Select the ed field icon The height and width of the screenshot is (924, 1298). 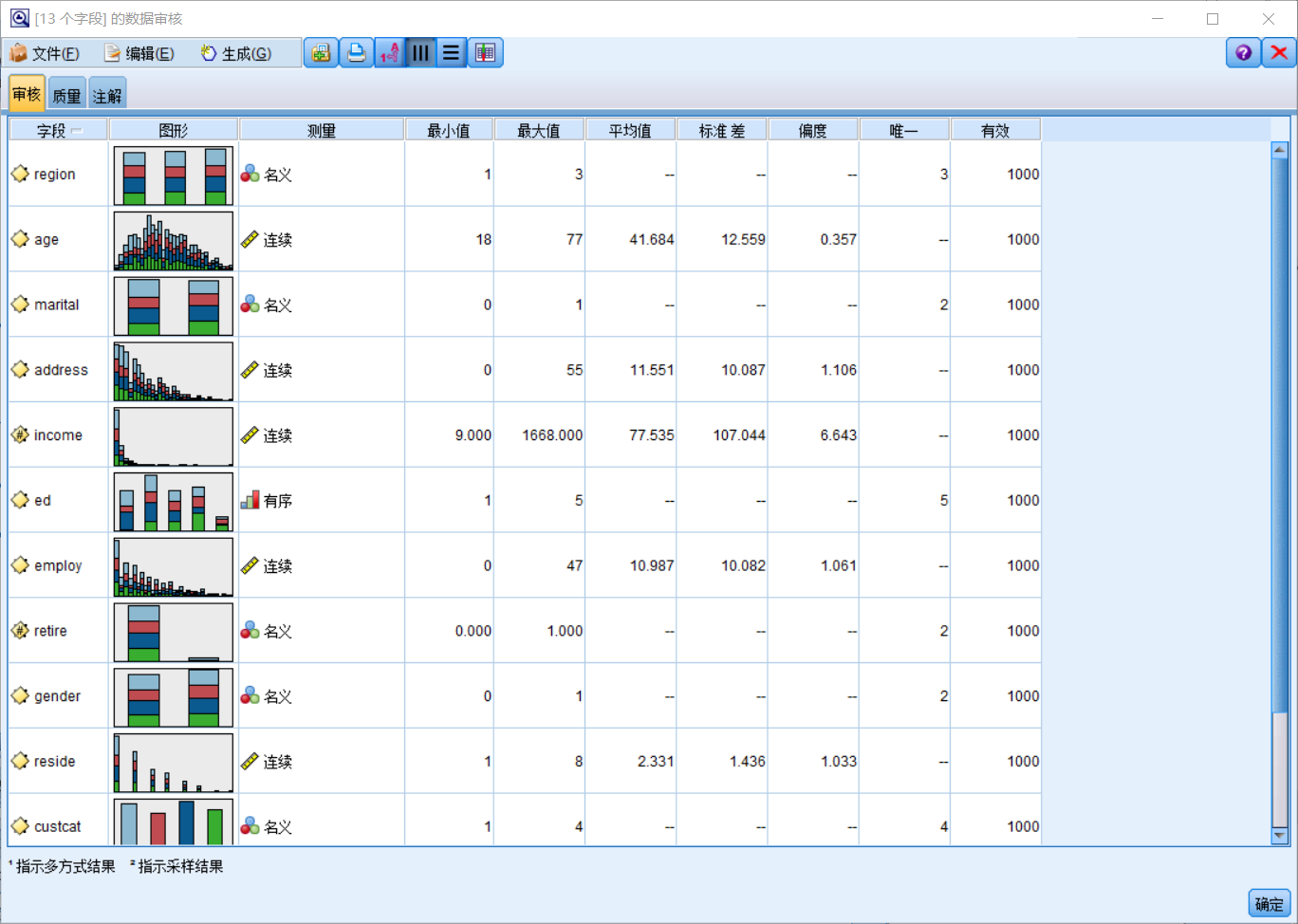[20, 500]
